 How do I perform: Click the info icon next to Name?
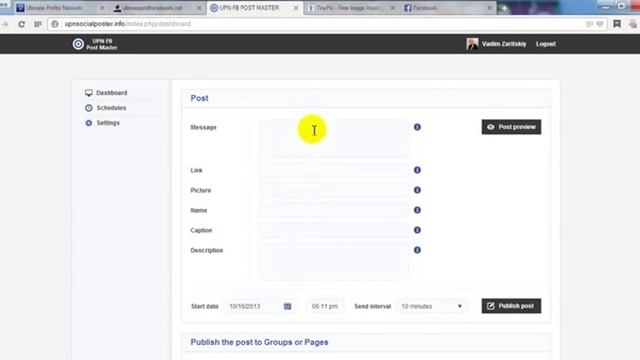point(417,210)
